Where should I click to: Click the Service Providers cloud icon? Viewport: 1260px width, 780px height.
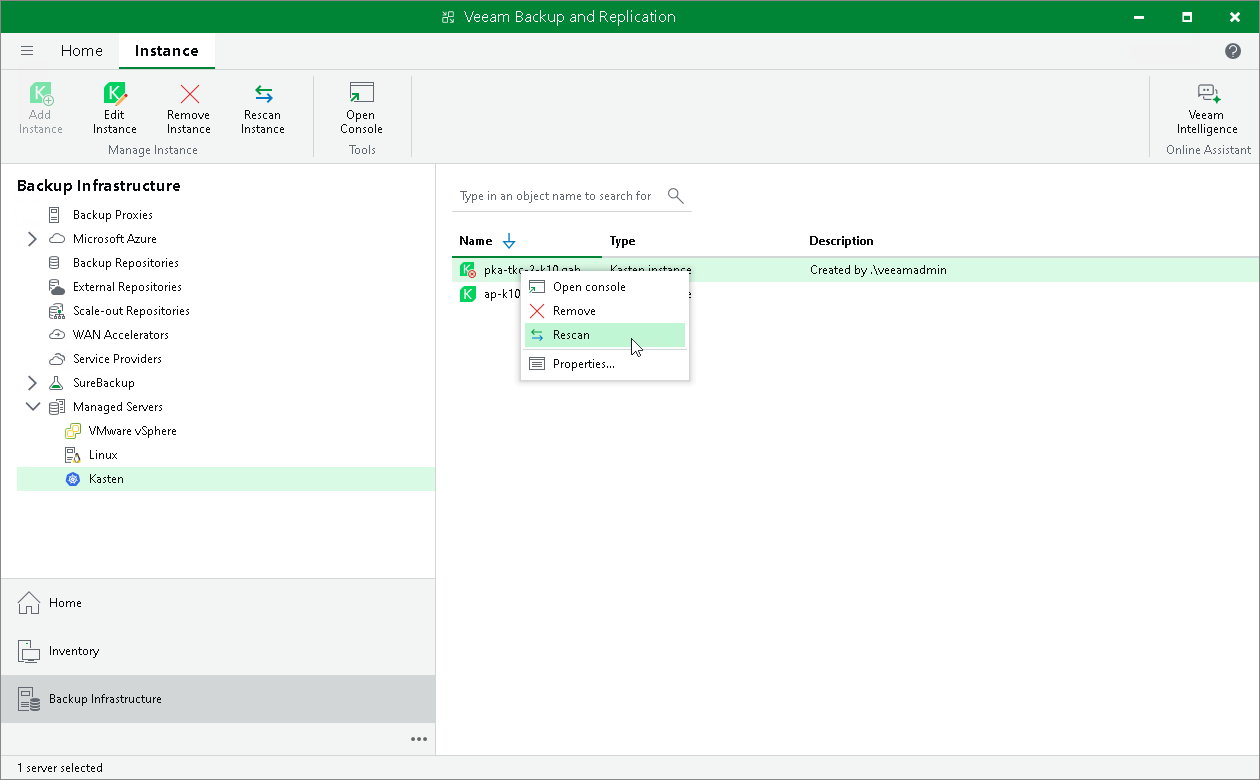57,359
